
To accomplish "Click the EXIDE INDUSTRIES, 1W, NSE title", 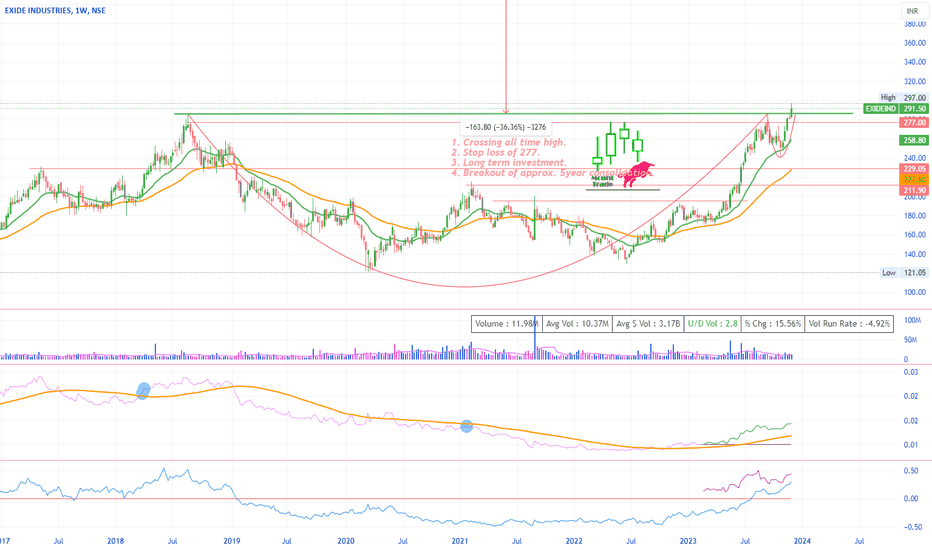I will [x=55, y=11].
